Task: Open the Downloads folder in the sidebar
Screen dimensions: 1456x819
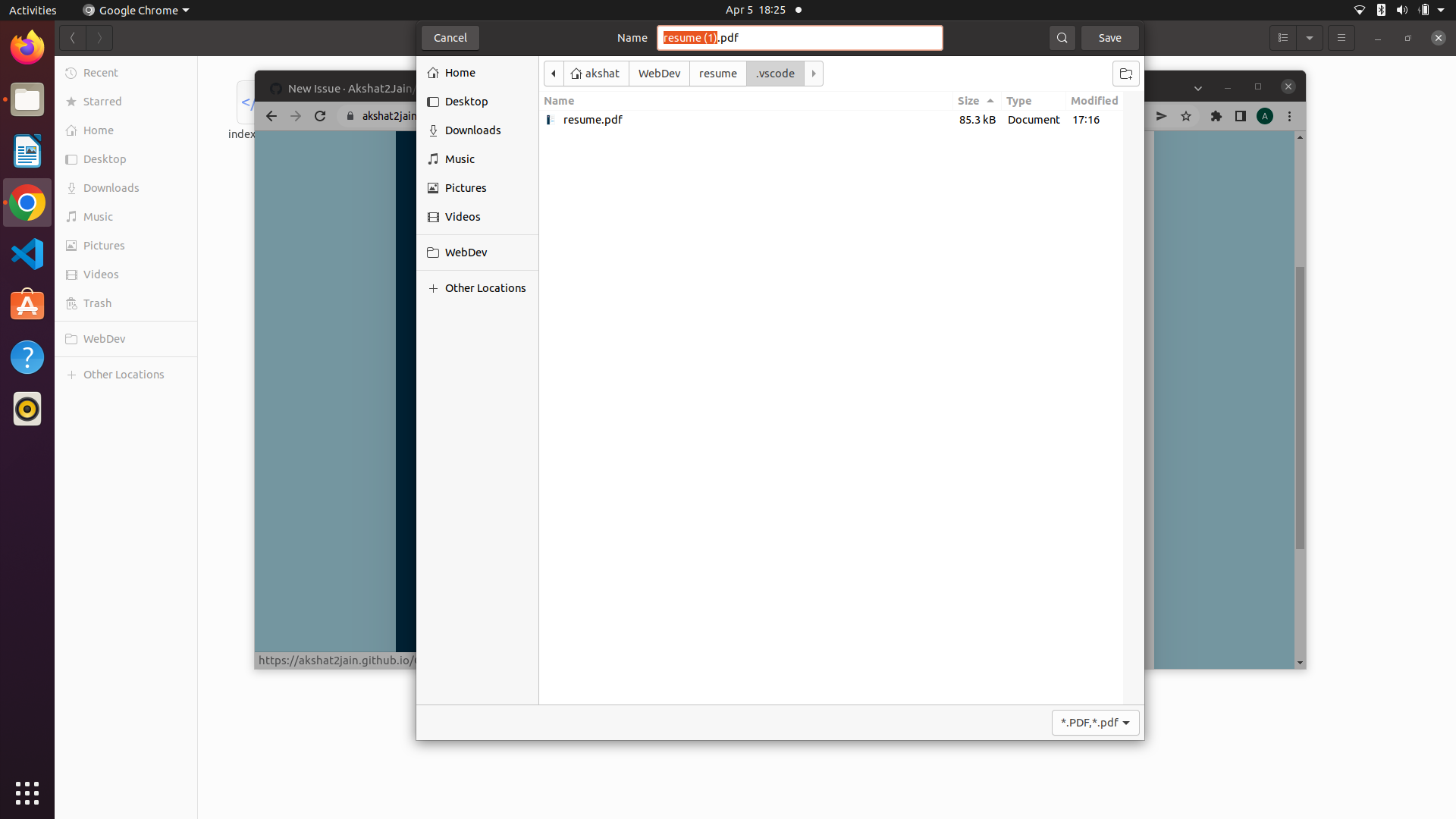Action: point(472,130)
